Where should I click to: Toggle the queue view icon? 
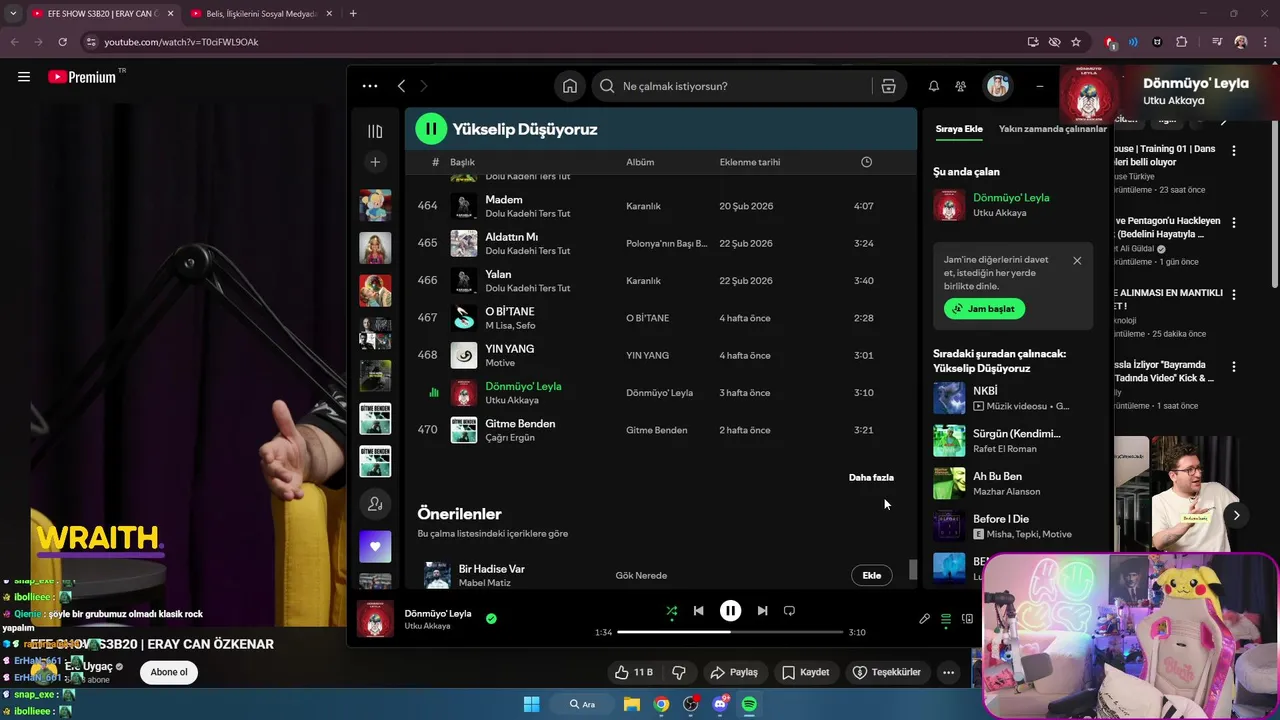946,619
